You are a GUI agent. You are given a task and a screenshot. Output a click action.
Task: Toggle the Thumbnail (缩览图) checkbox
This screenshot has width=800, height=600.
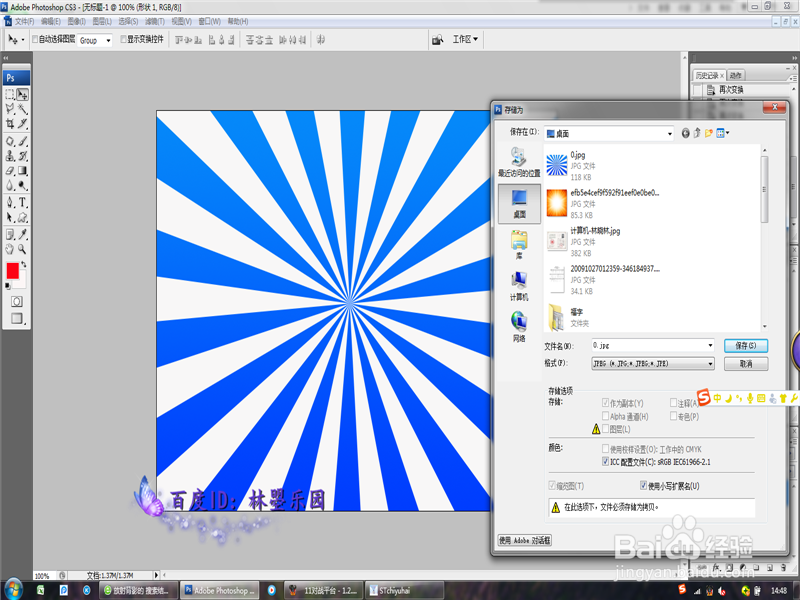click(x=552, y=485)
